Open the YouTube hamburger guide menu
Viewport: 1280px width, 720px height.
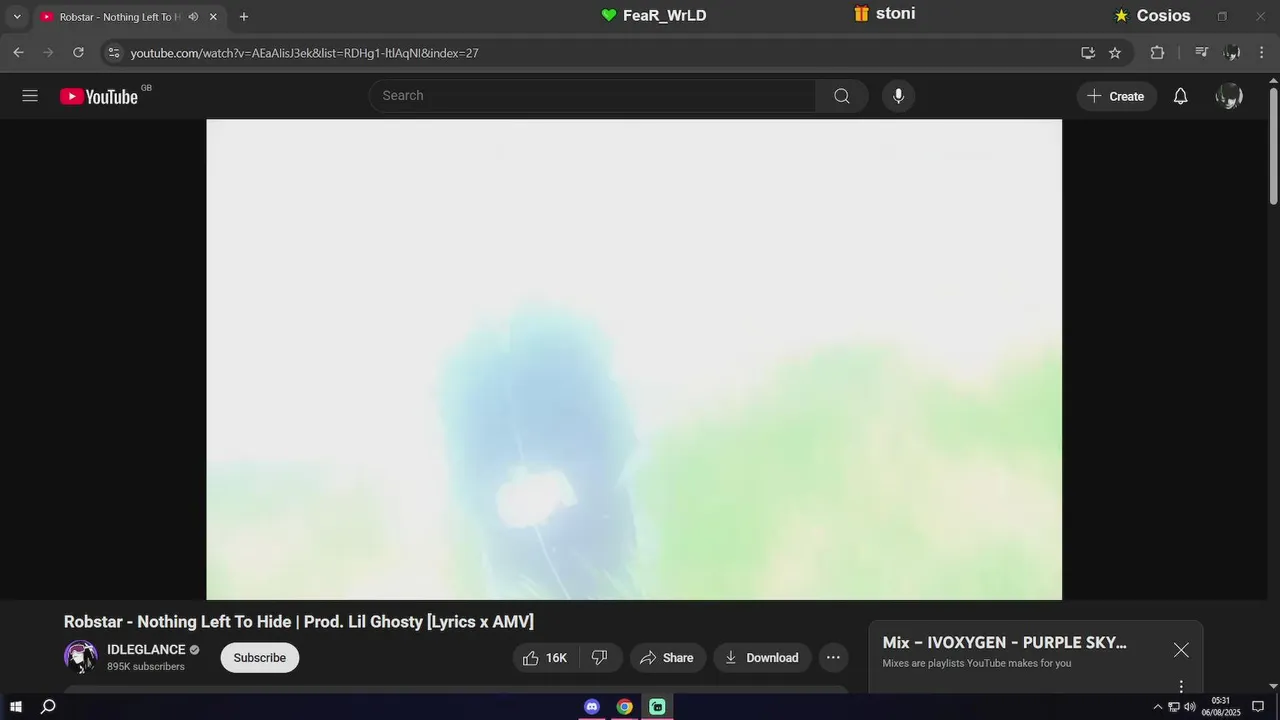[30, 96]
